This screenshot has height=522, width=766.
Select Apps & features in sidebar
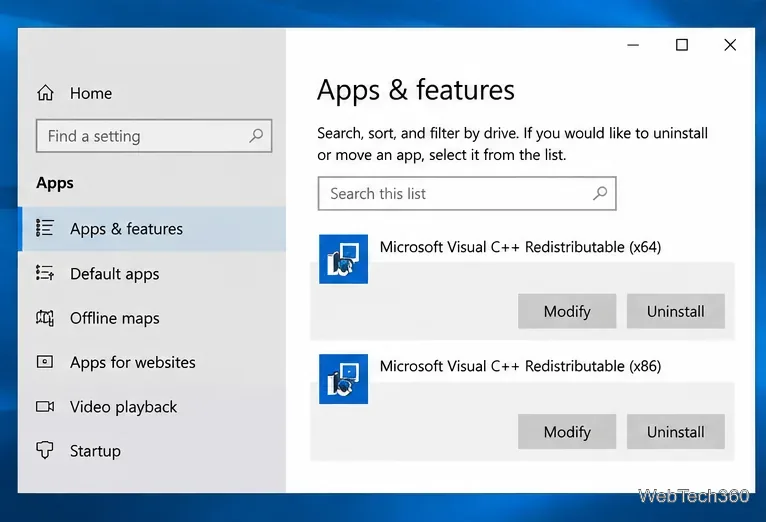point(154,229)
